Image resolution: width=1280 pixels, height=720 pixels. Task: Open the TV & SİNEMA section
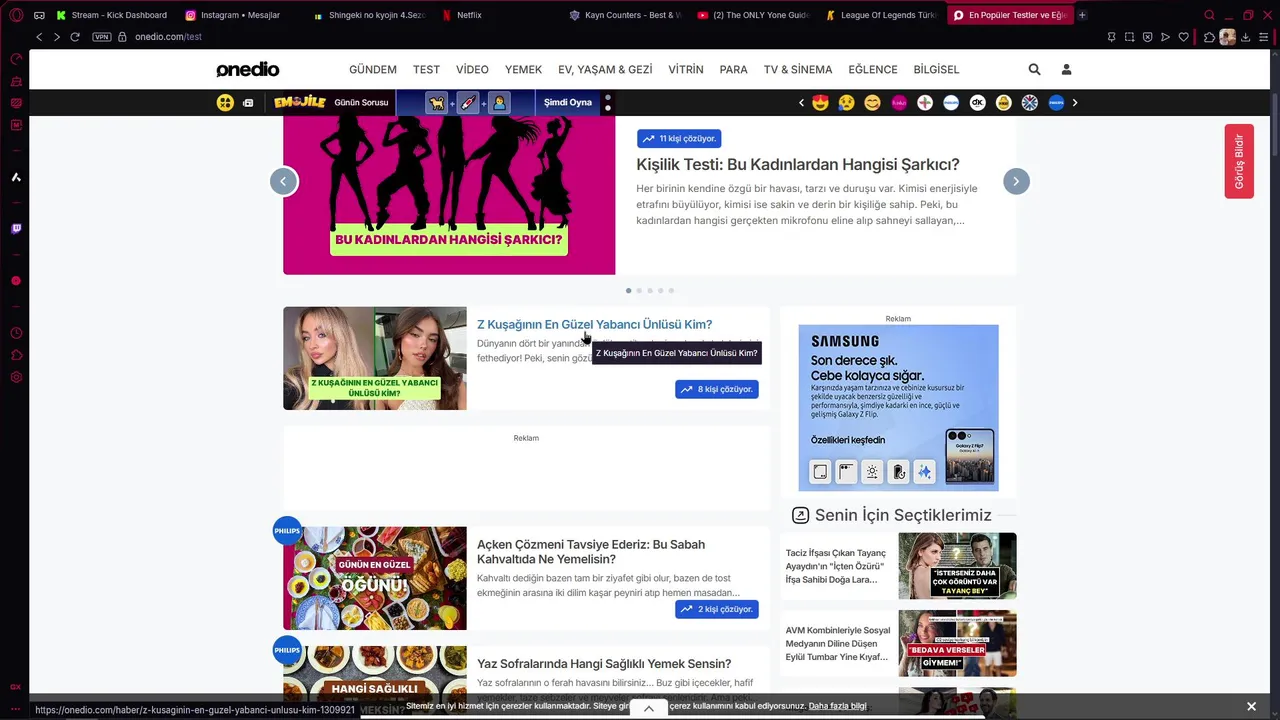pos(798,70)
